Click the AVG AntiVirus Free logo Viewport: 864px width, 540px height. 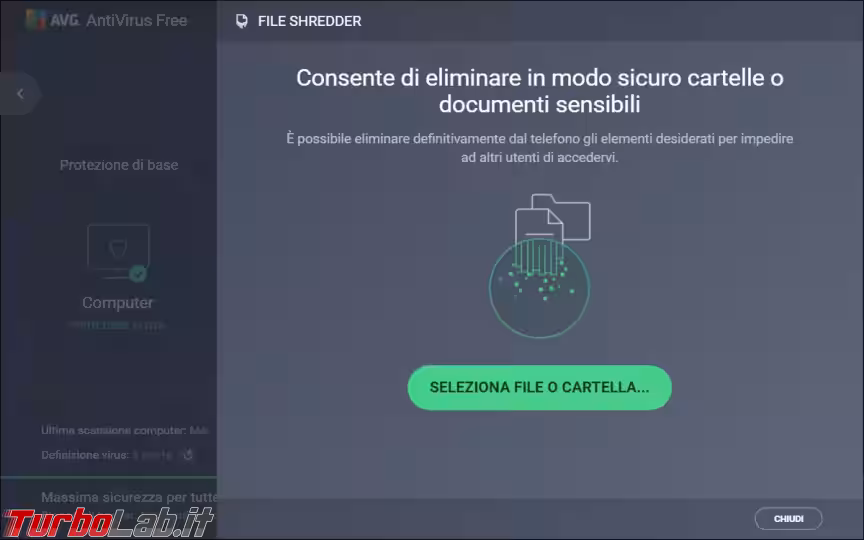107,20
